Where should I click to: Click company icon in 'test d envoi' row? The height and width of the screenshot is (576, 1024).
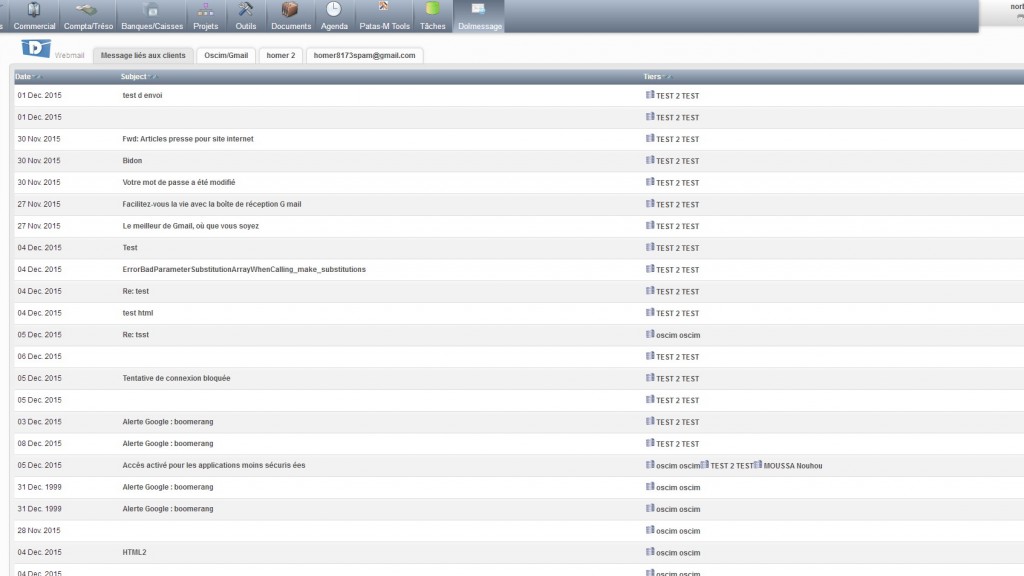pyautogui.click(x=650, y=95)
